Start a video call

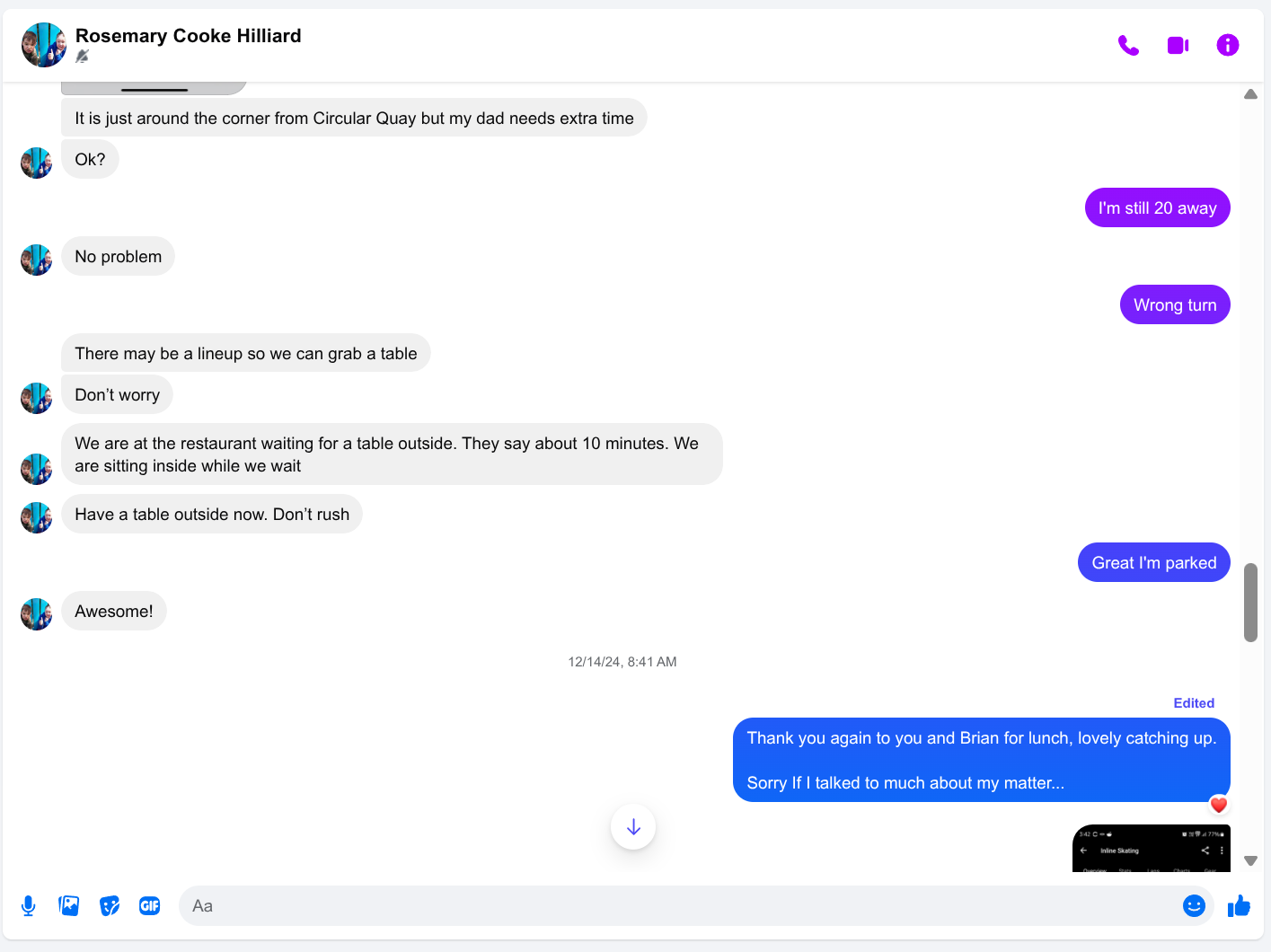point(1178,45)
